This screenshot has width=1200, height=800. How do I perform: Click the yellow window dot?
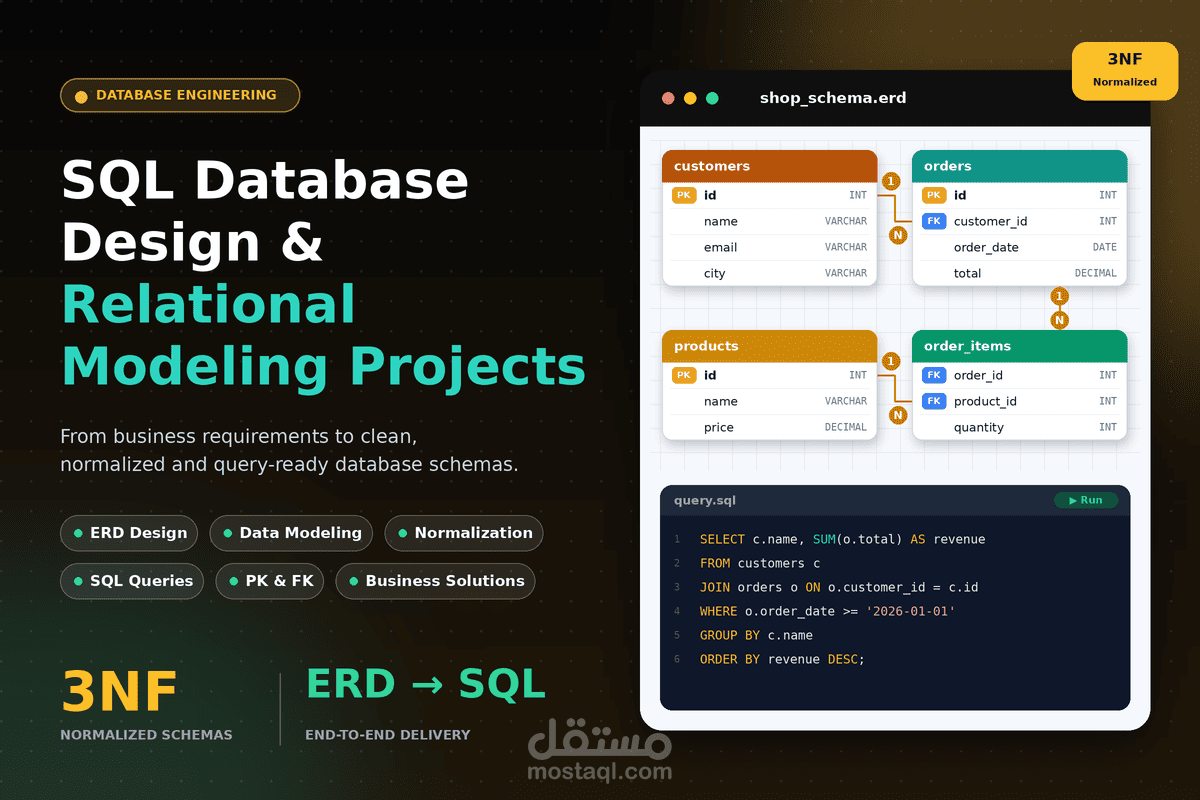[x=690, y=98]
